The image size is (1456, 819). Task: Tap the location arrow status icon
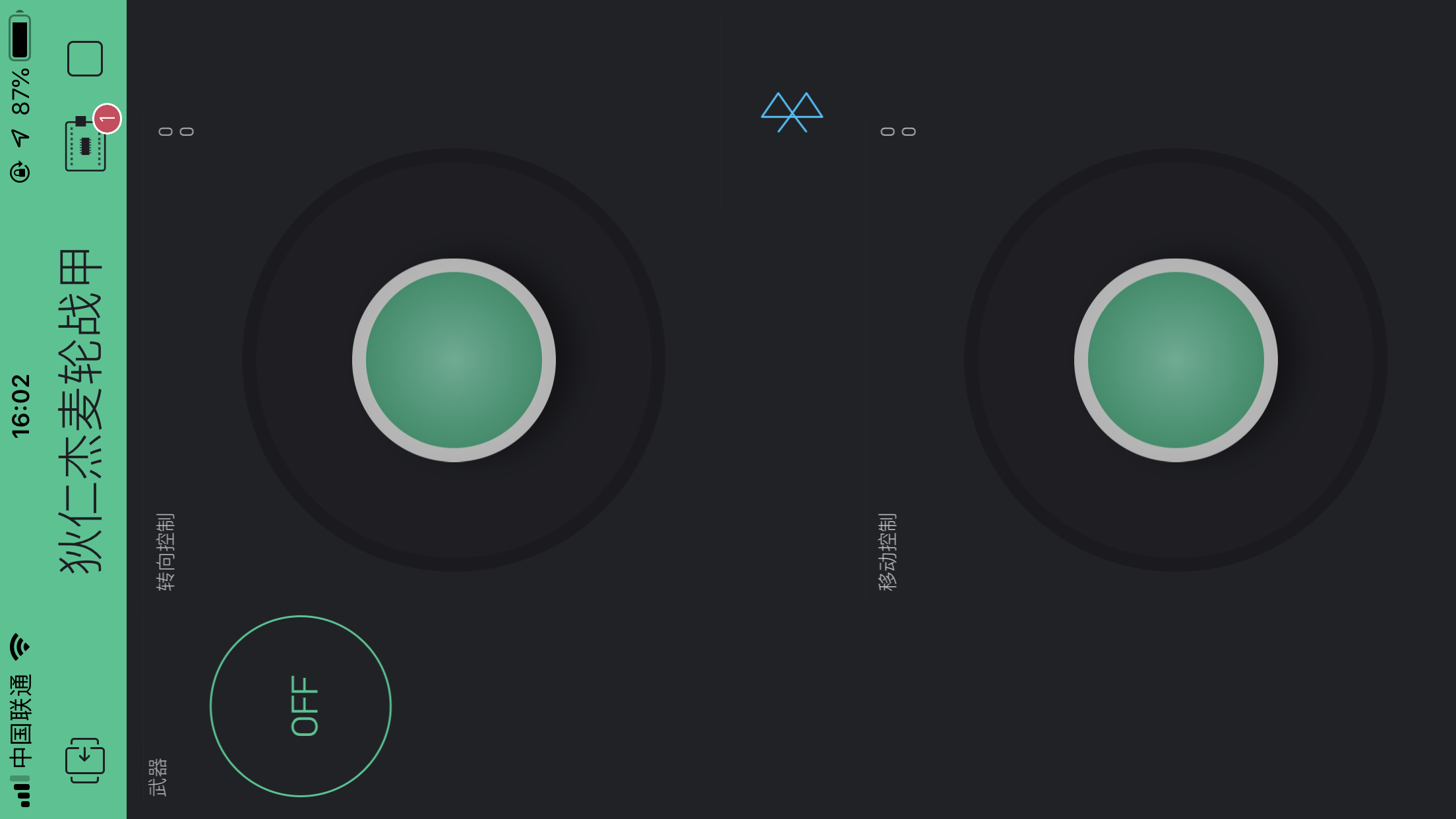20,138
